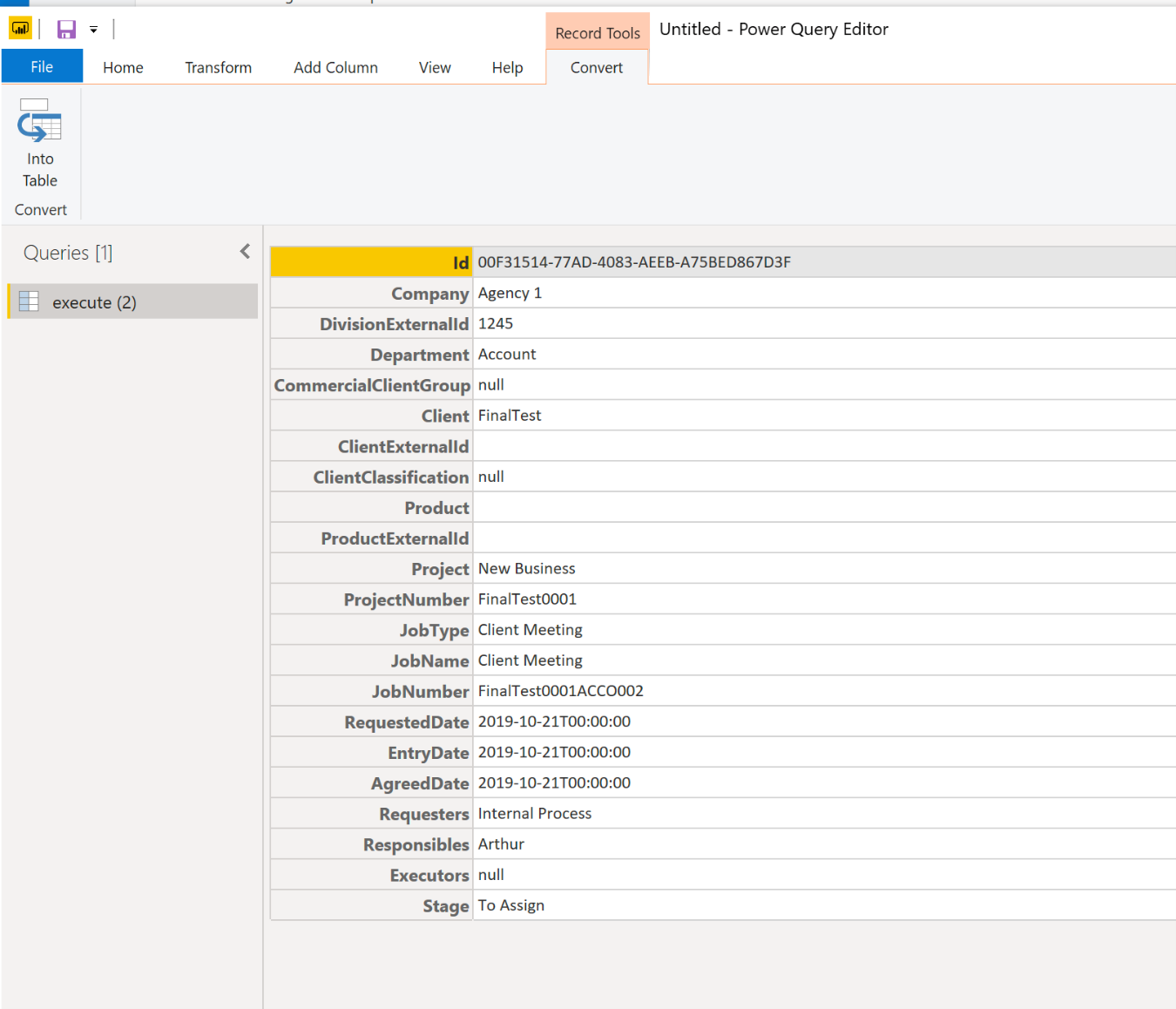Screen dimensions: 1176x1009
Task: Collapse the Queries pane with the chevron
Action: pyautogui.click(x=245, y=251)
